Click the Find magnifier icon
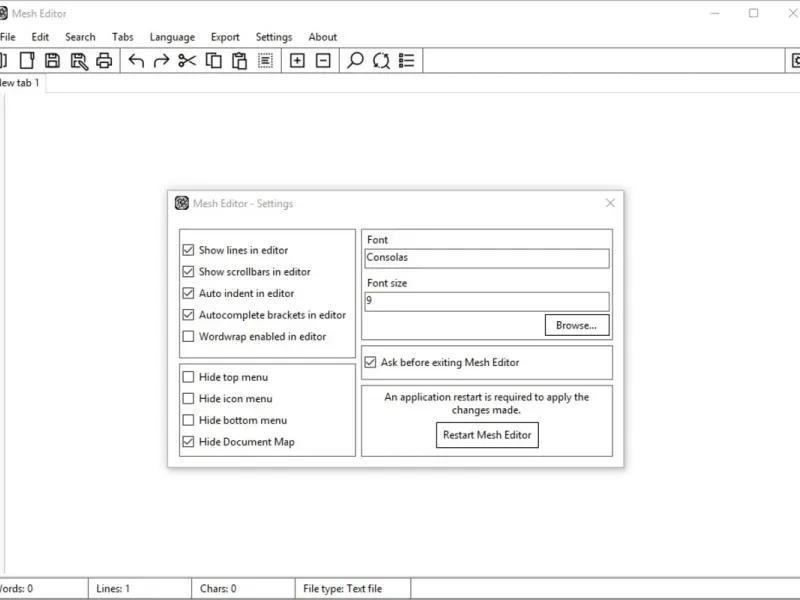 [355, 60]
